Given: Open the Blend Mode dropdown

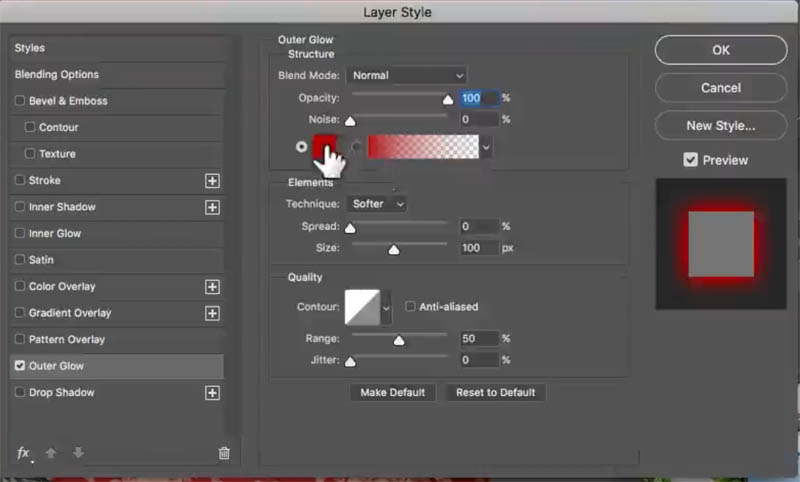Looking at the screenshot, I should [407, 75].
